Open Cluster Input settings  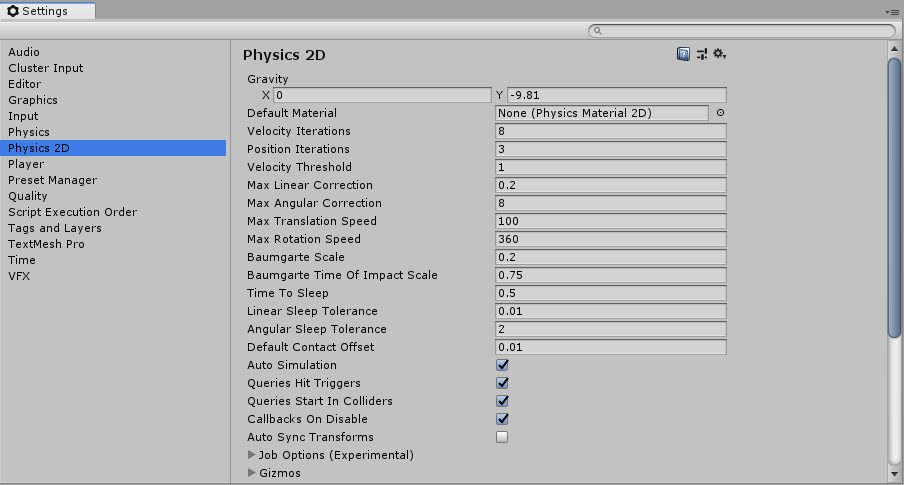pyautogui.click(x=113, y=68)
